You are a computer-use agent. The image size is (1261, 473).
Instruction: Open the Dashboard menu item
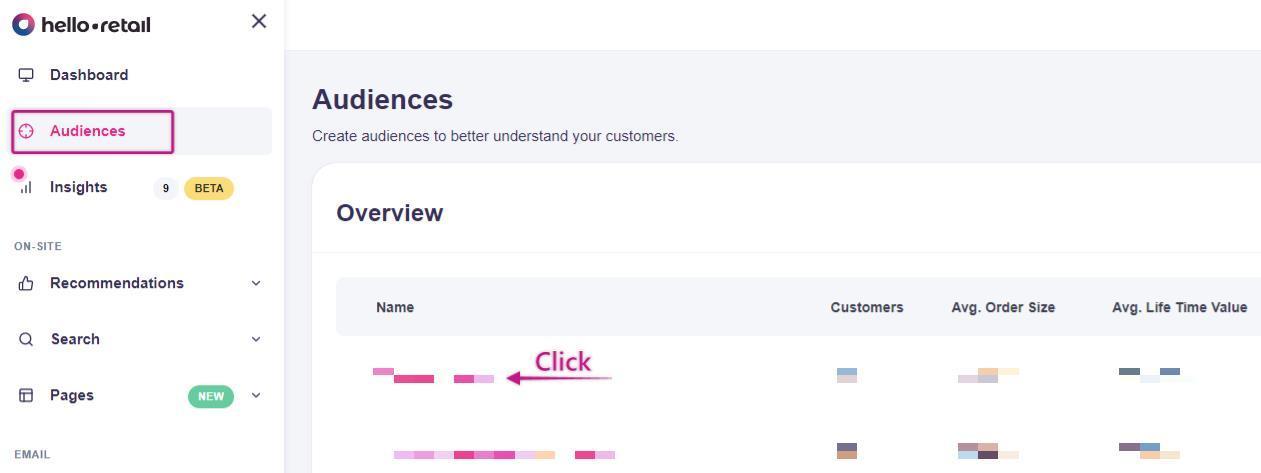click(89, 75)
